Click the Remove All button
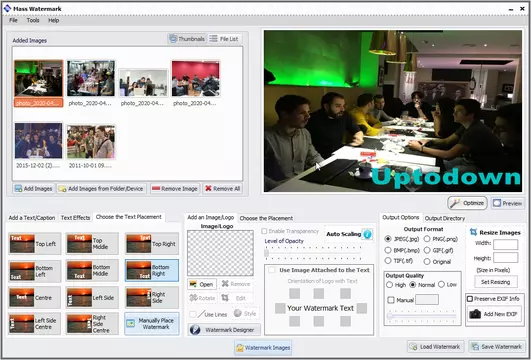The width and height of the screenshot is (531, 360). 222,189
